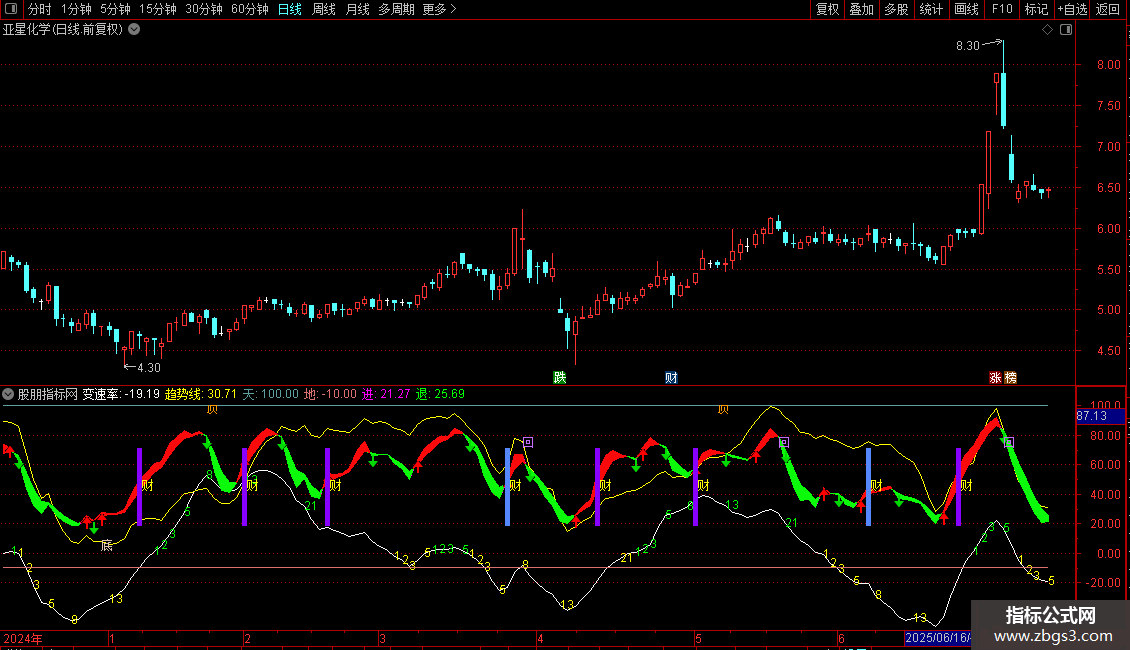Click the blue 财 event marker below the candles
This screenshot has height=650, width=1130.
(x=671, y=377)
